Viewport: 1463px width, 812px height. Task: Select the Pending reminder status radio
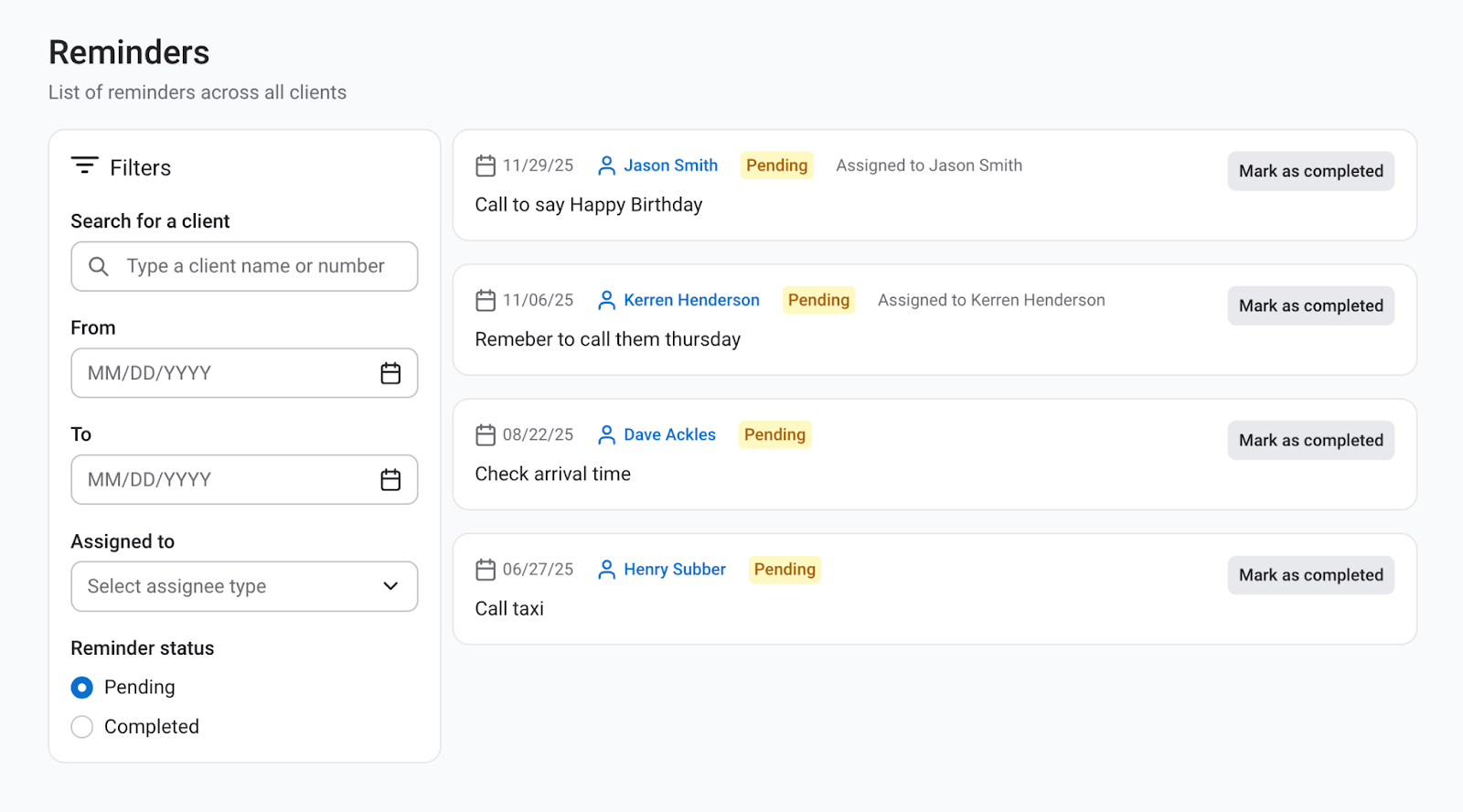point(82,688)
